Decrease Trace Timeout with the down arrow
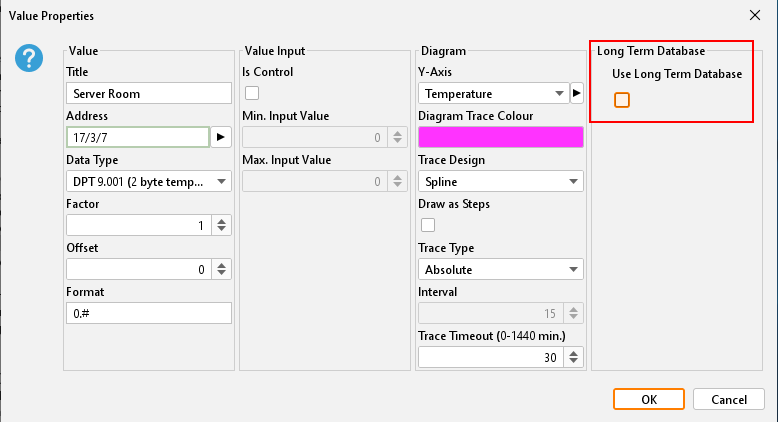The width and height of the screenshot is (778, 422). click(x=574, y=361)
